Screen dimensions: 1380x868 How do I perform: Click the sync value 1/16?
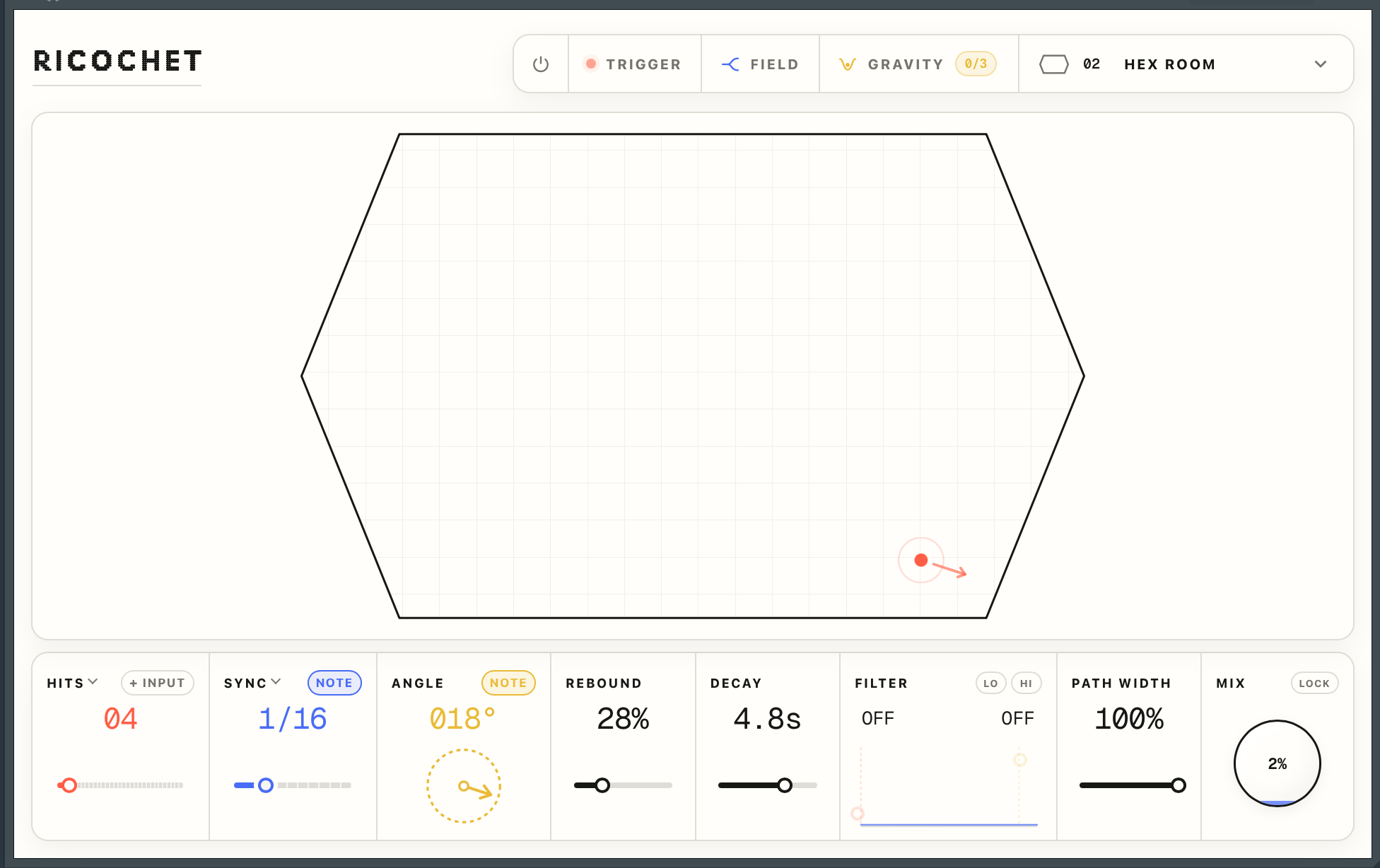[x=293, y=720]
